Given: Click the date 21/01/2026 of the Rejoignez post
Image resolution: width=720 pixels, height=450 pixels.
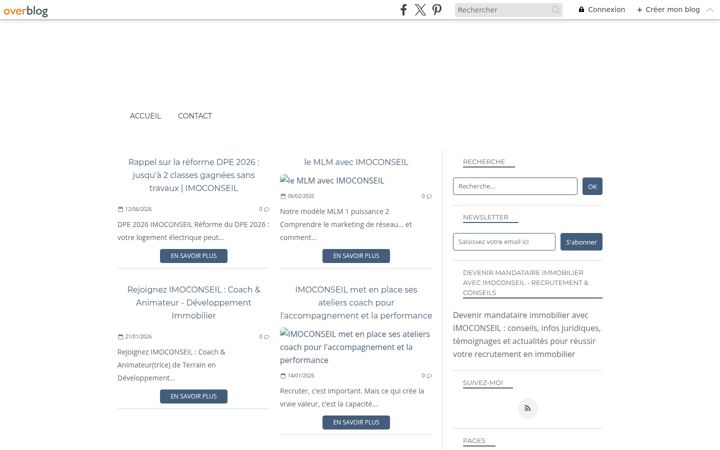Looking at the screenshot, I should (x=138, y=337).
